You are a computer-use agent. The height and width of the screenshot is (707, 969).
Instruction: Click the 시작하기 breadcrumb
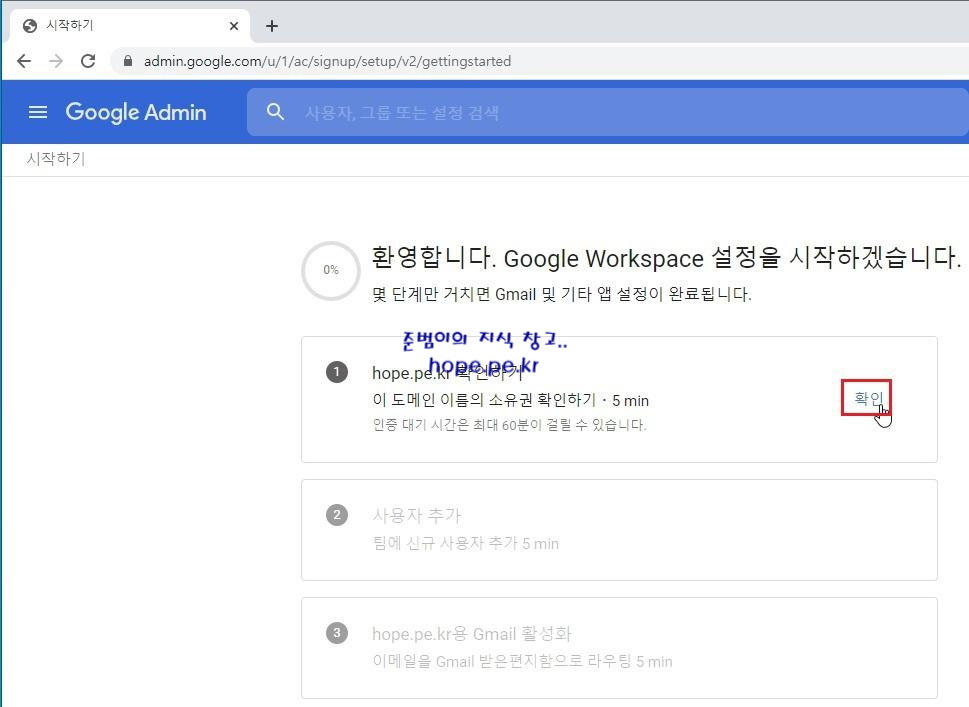click(56, 159)
